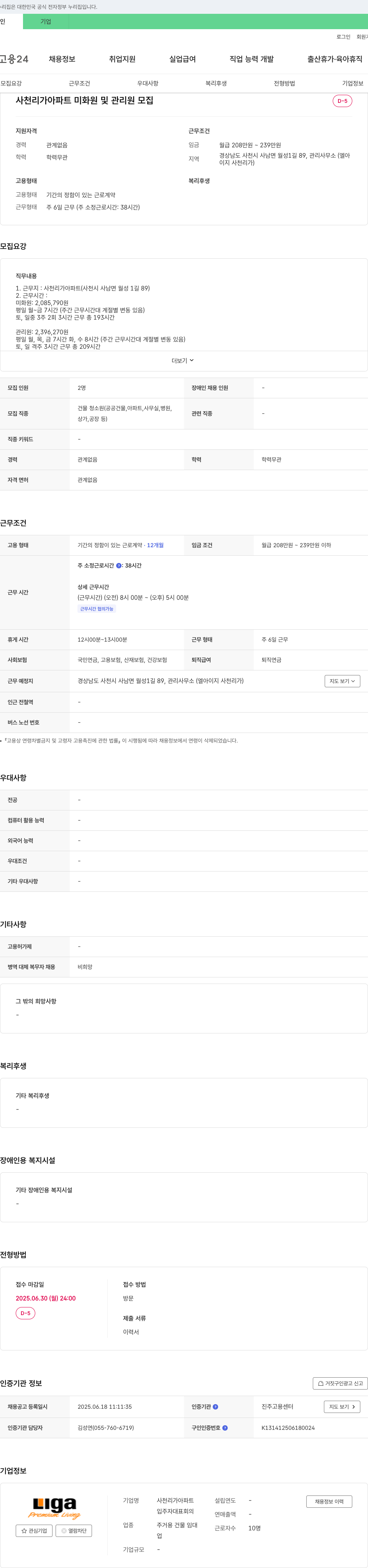The width and height of the screenshot is (368, 1568).
Task: Click the 로그인 link
Action: [343, 37]
